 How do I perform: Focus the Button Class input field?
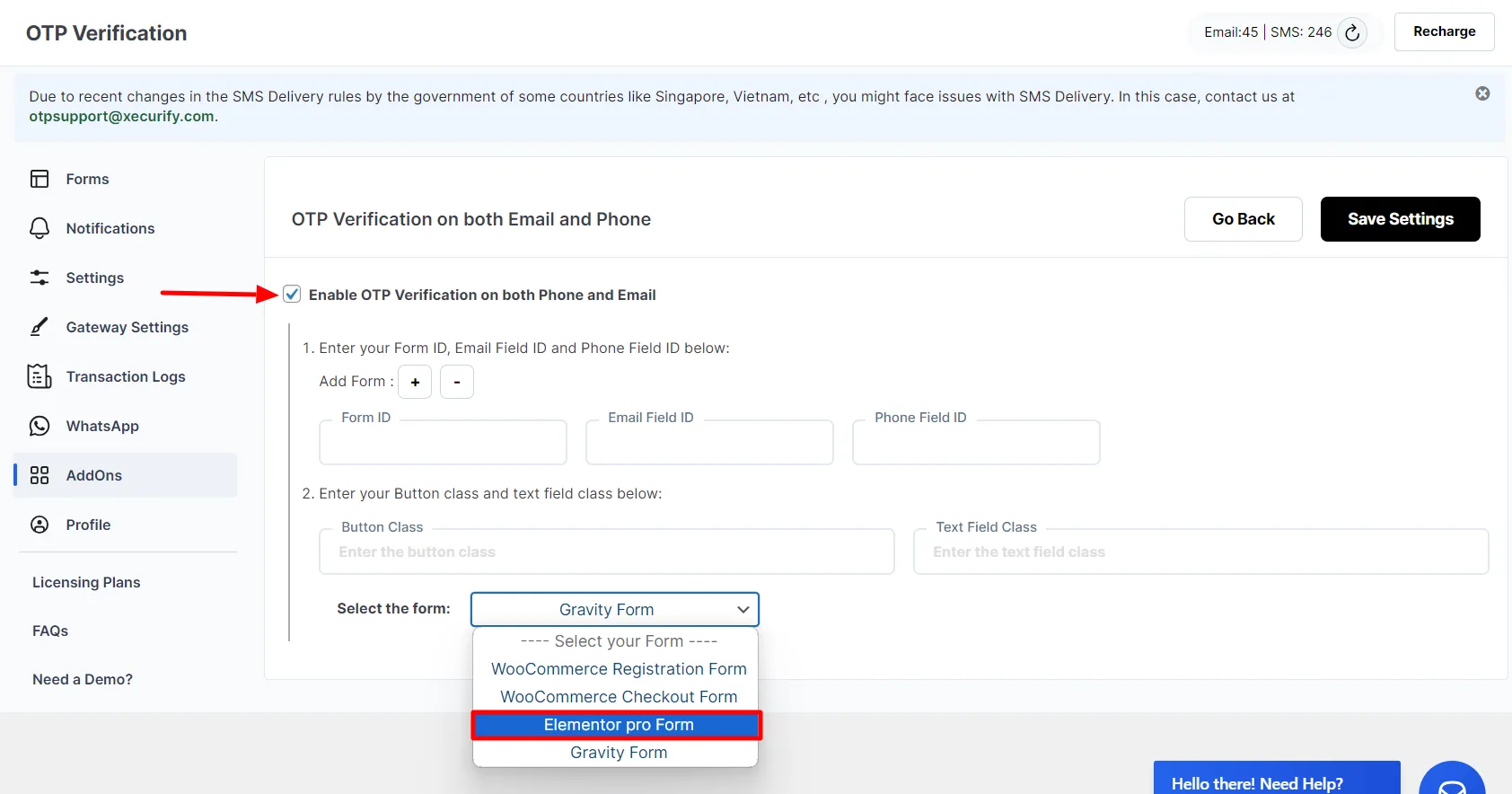607,551
